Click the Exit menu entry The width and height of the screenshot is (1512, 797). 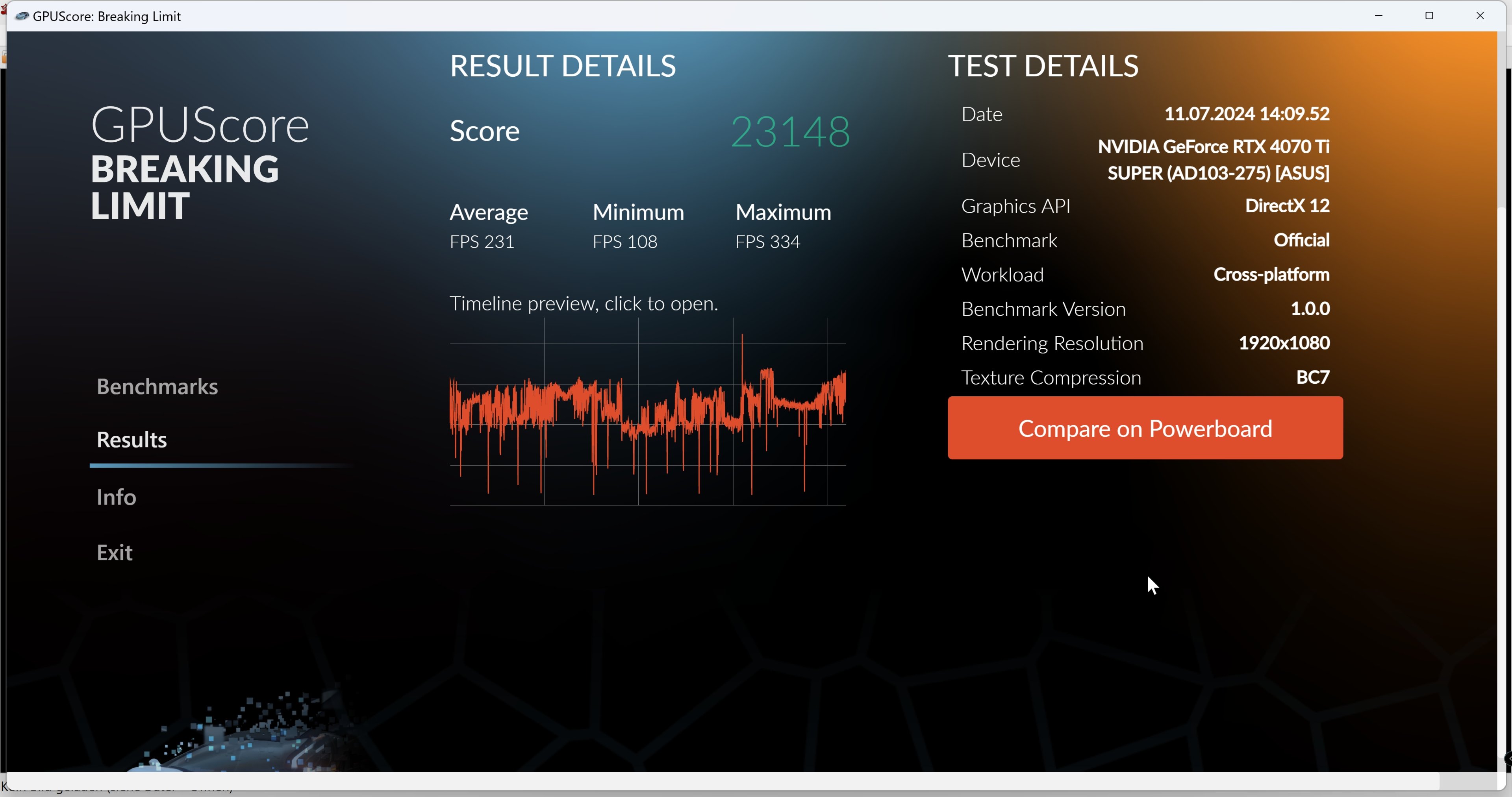point(115,552)
